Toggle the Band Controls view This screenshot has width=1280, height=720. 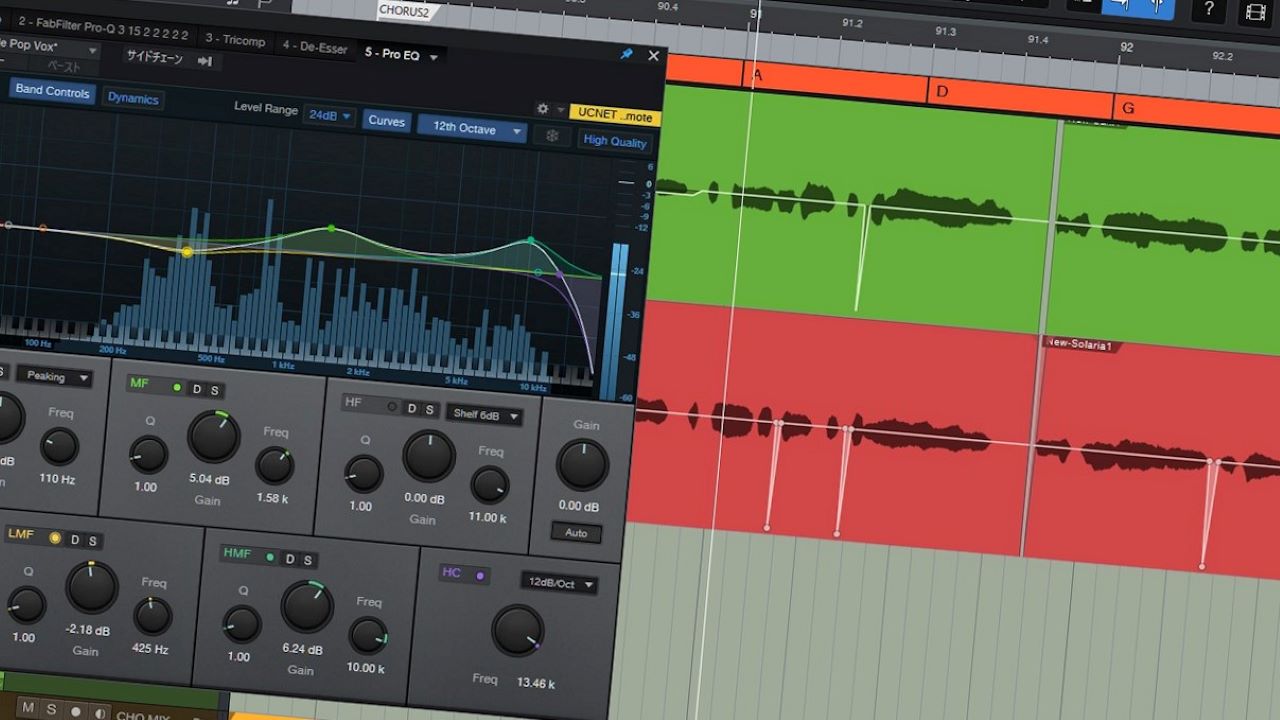(52, 91)
